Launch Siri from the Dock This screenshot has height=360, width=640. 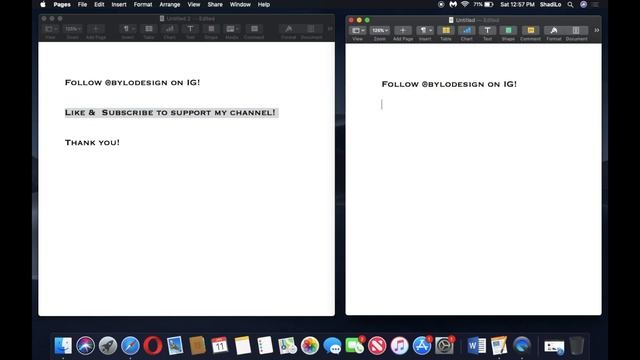(85, 346)
